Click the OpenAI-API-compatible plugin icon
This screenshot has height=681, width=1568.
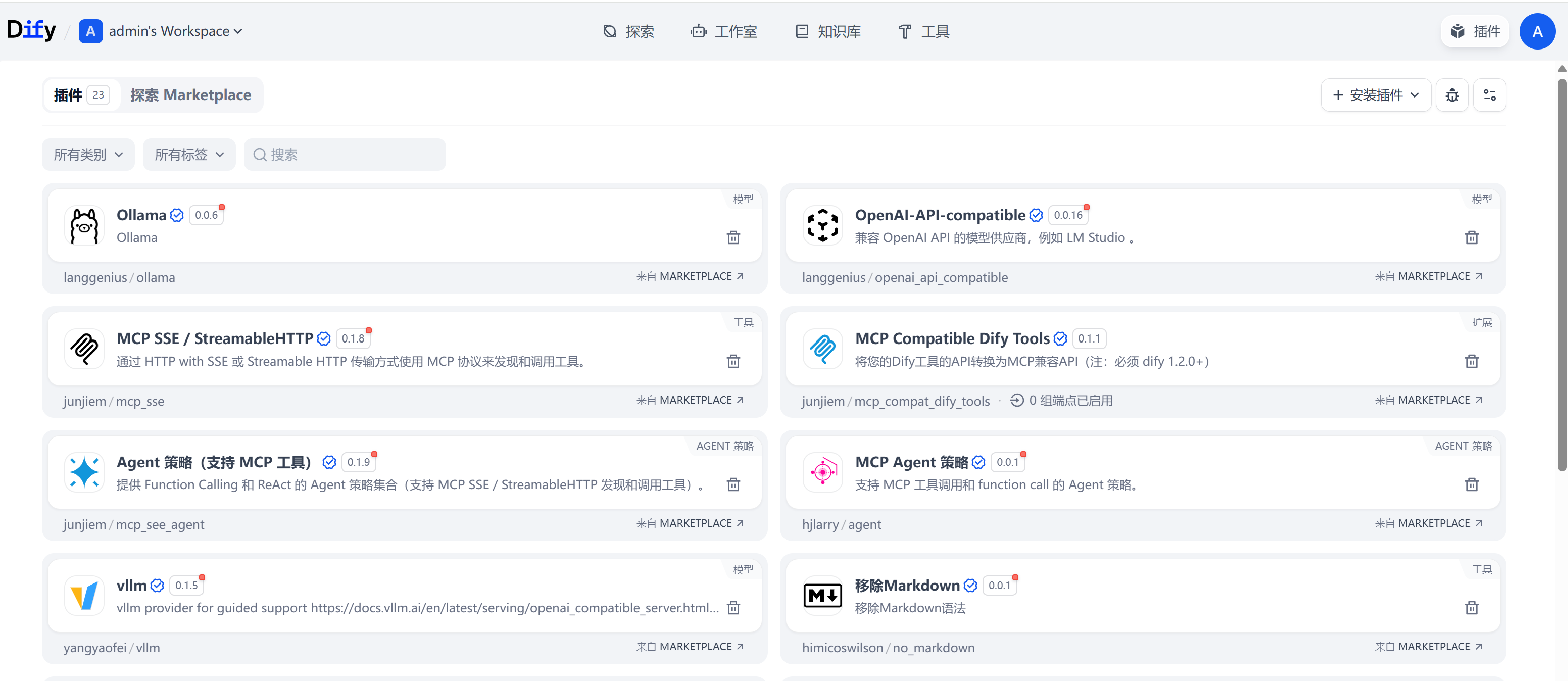pos(823,226)
